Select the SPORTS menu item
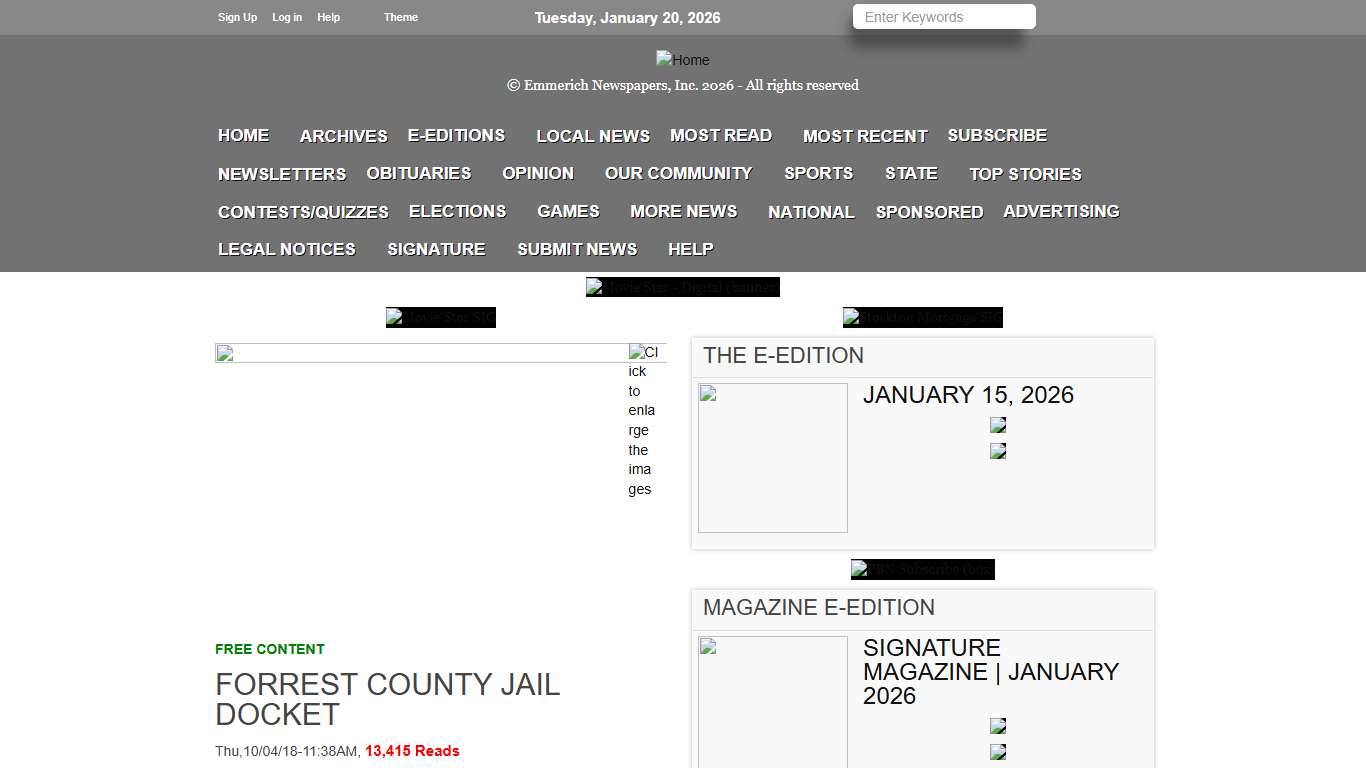Image resolution: width=1366 pixels, height=768 pixels. coord(818,173)
